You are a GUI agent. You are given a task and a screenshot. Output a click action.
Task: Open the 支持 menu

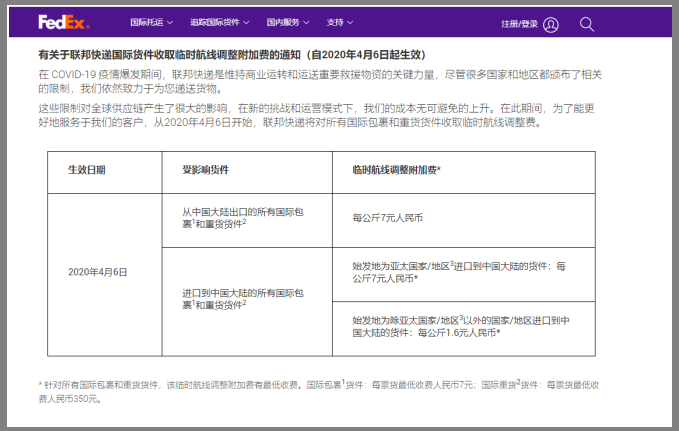335,22
